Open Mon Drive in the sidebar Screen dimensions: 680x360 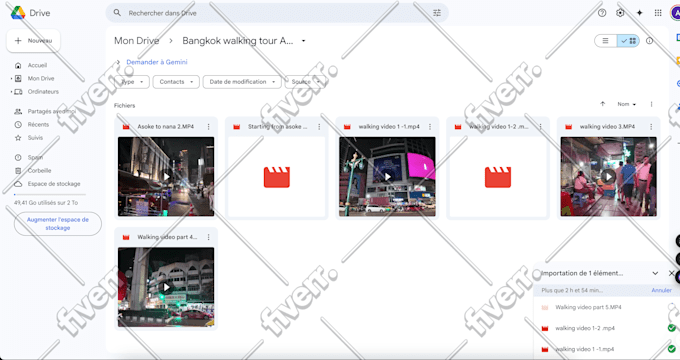(x=41, y=79)
